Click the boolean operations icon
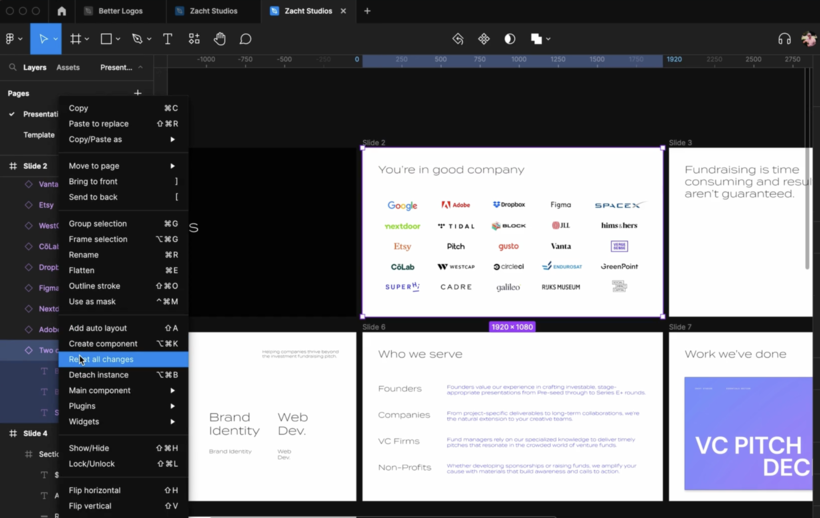Image resolution: width=820 pixels, height=518 pixels. click(x=536, y=39)
